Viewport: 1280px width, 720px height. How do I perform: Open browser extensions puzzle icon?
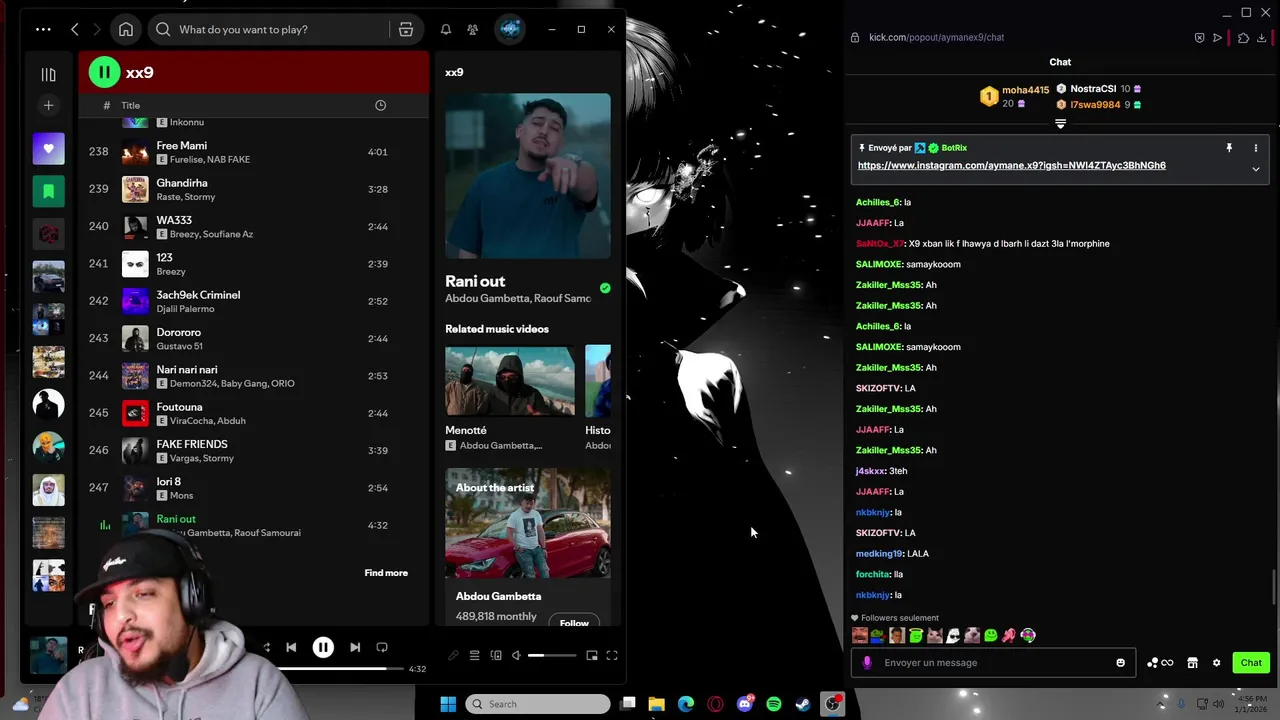point(1243,37)
